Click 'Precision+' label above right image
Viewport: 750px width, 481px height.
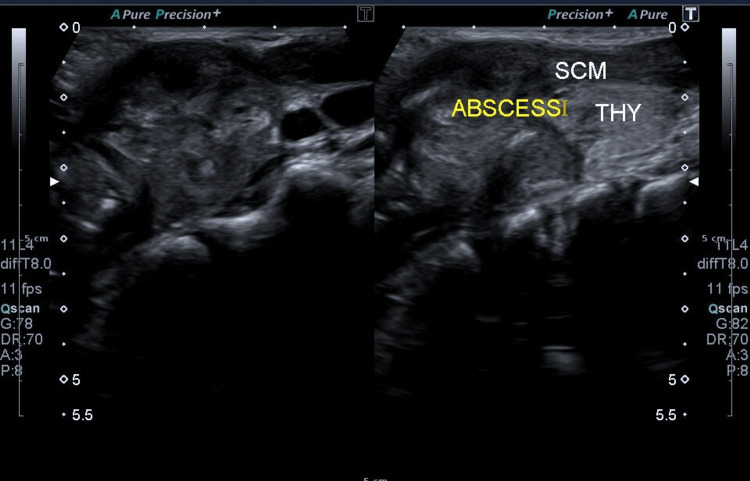(580, 14)
